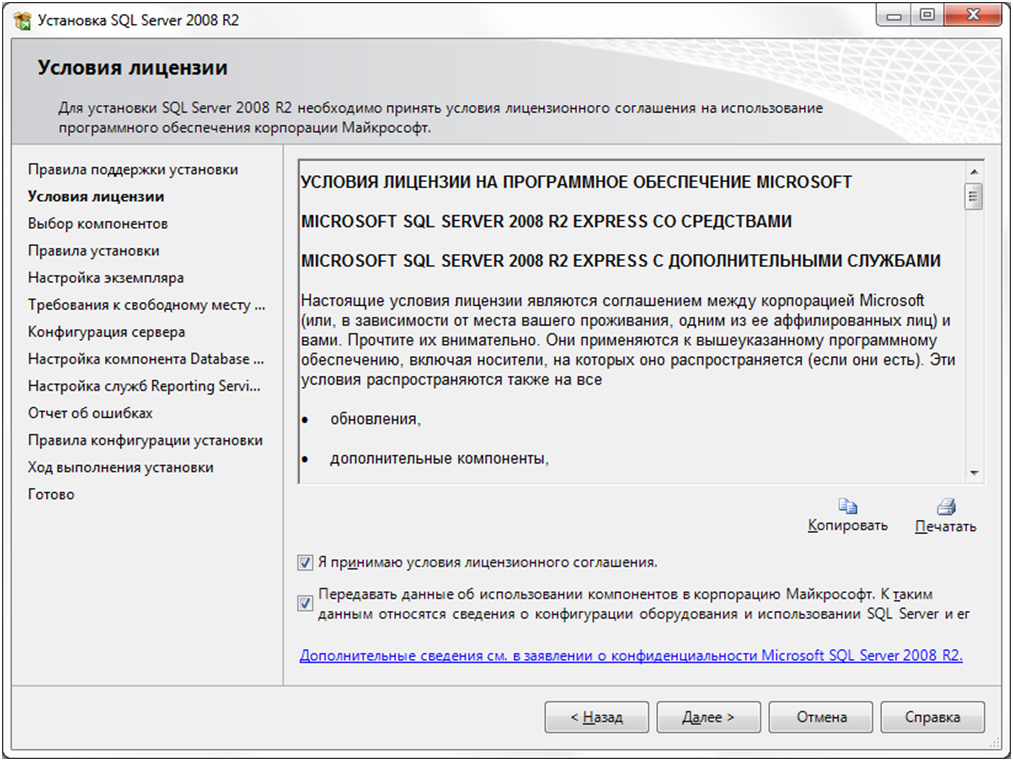Screen dimensions: 1013x761
Task: Maximize the setup window
Action: click(927, 15)
